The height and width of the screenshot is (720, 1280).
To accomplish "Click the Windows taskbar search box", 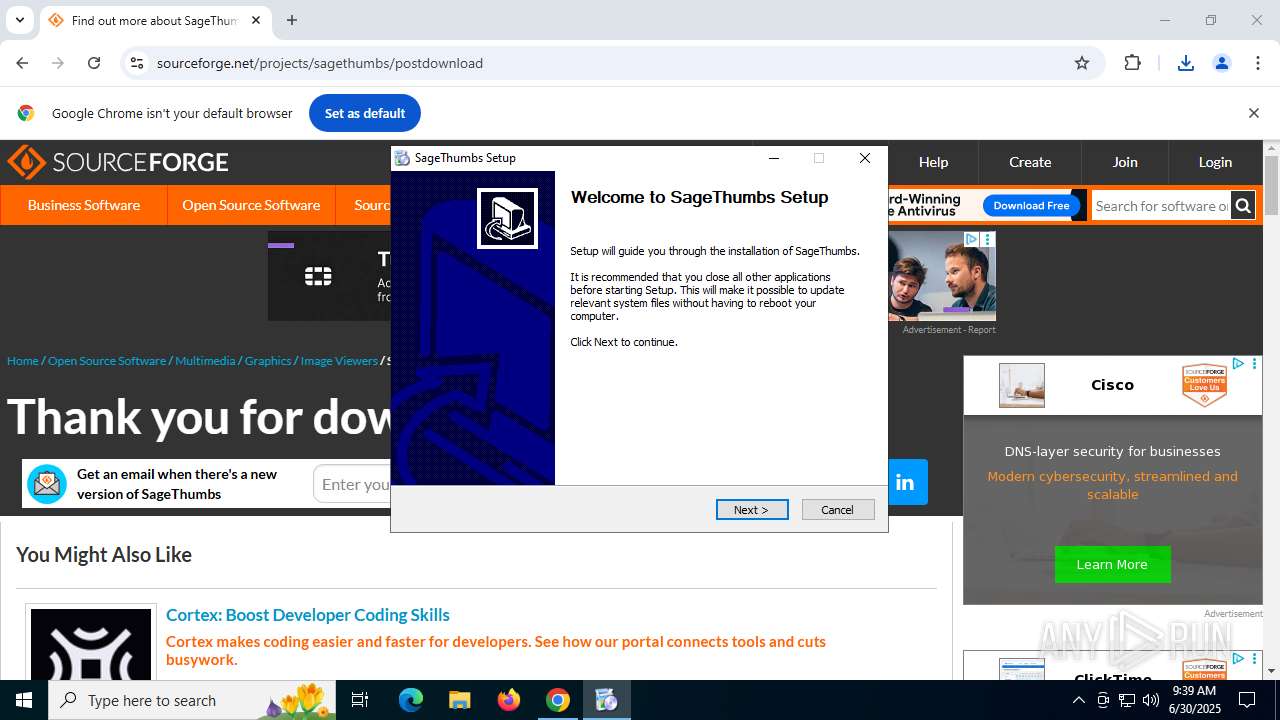I will coord(192,700).
